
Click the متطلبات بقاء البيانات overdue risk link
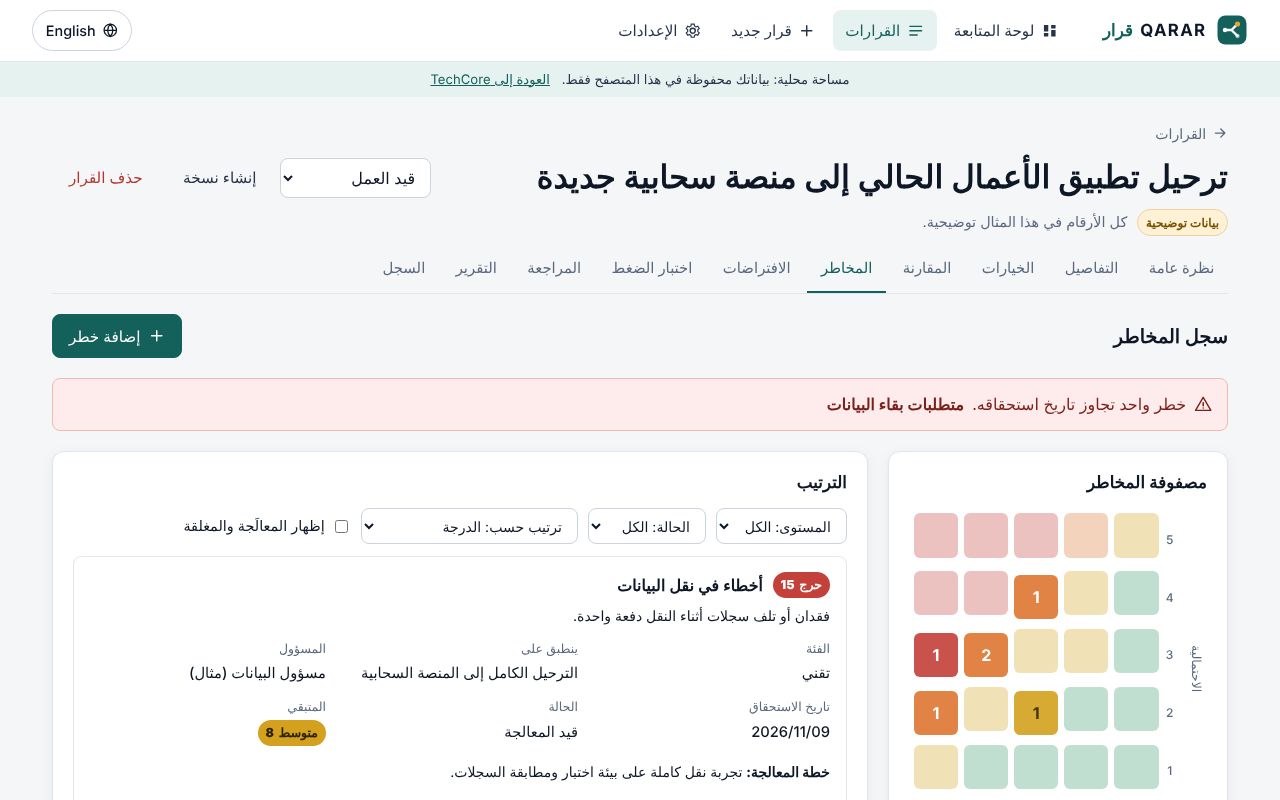pos(895,405)
